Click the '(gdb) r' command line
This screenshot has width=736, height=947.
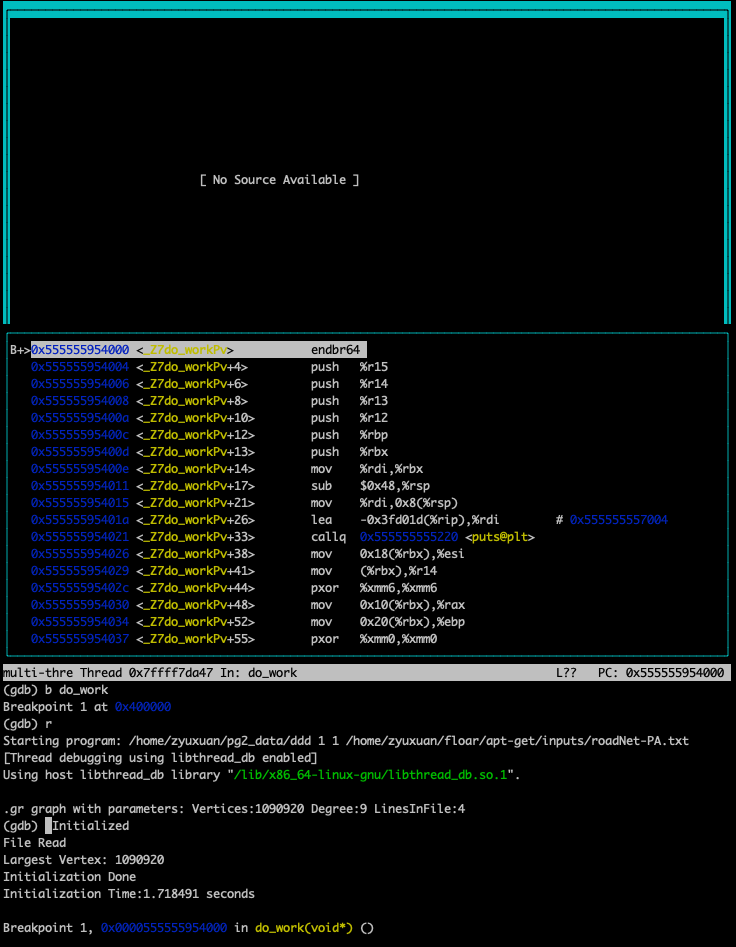coord(27,724)
